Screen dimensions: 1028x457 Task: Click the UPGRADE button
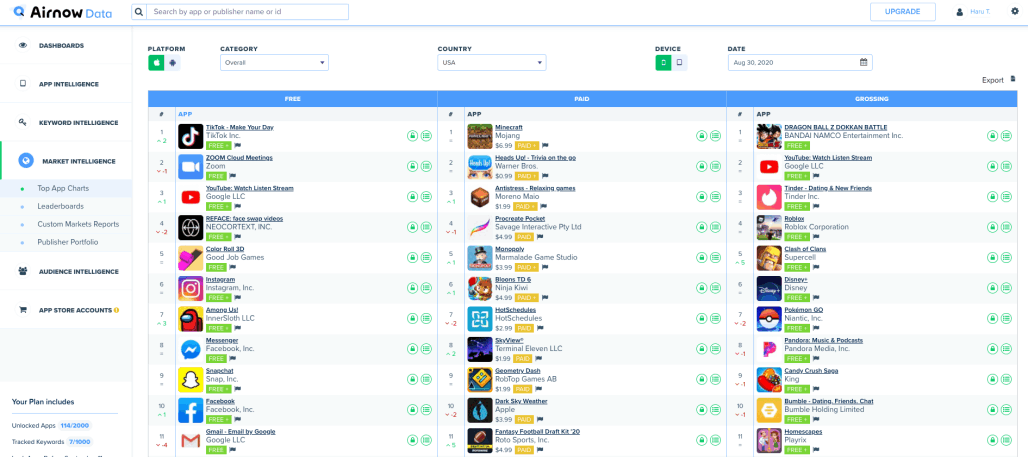[x=903, y=12]
